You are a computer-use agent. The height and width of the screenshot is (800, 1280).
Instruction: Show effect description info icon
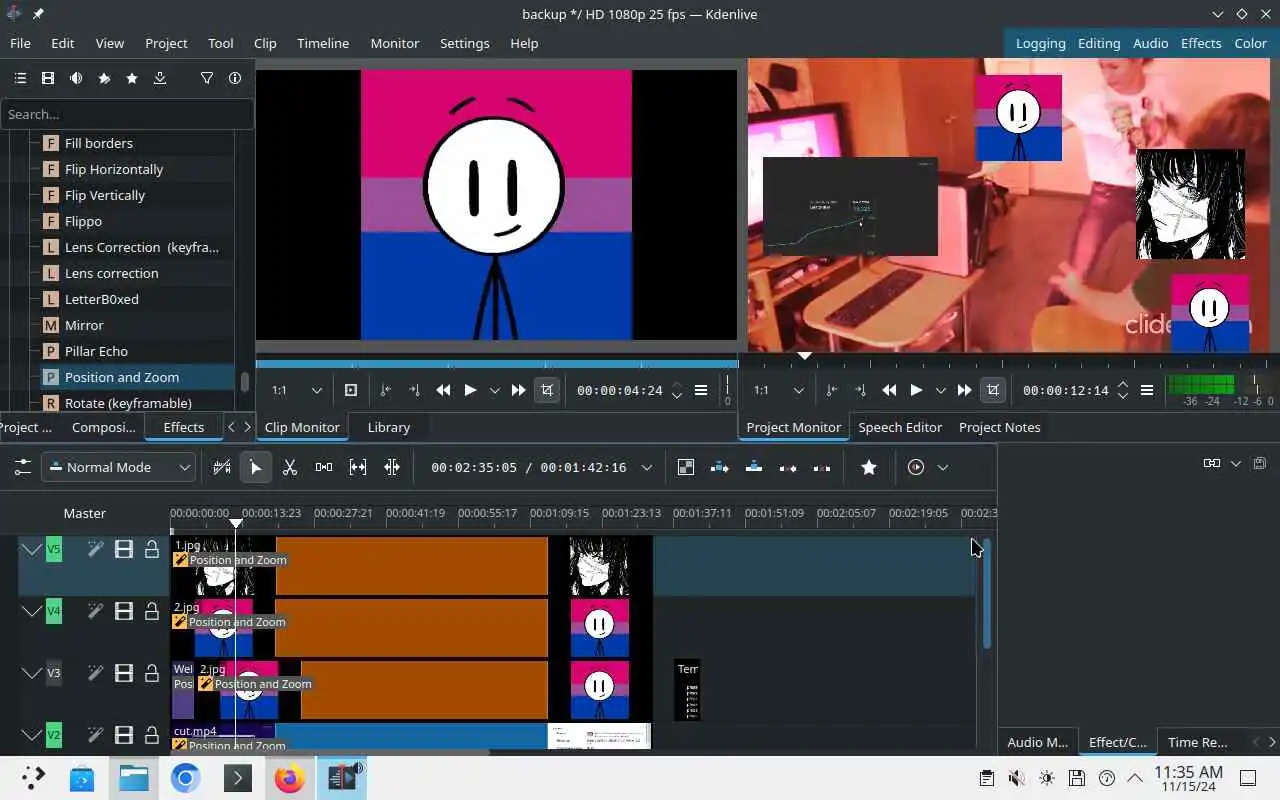click(x=235, y=78)
